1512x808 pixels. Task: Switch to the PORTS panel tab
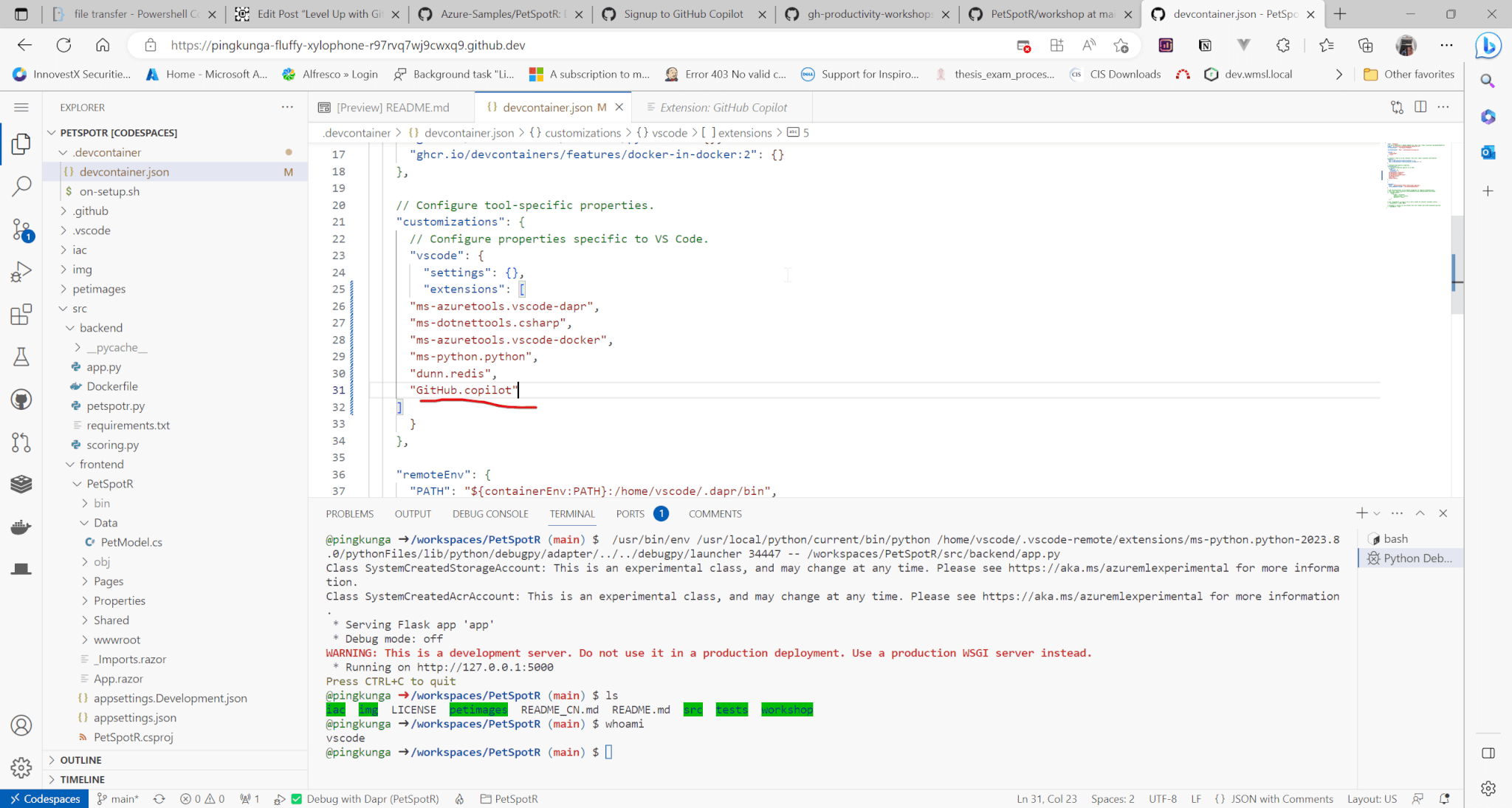(630, 513)
